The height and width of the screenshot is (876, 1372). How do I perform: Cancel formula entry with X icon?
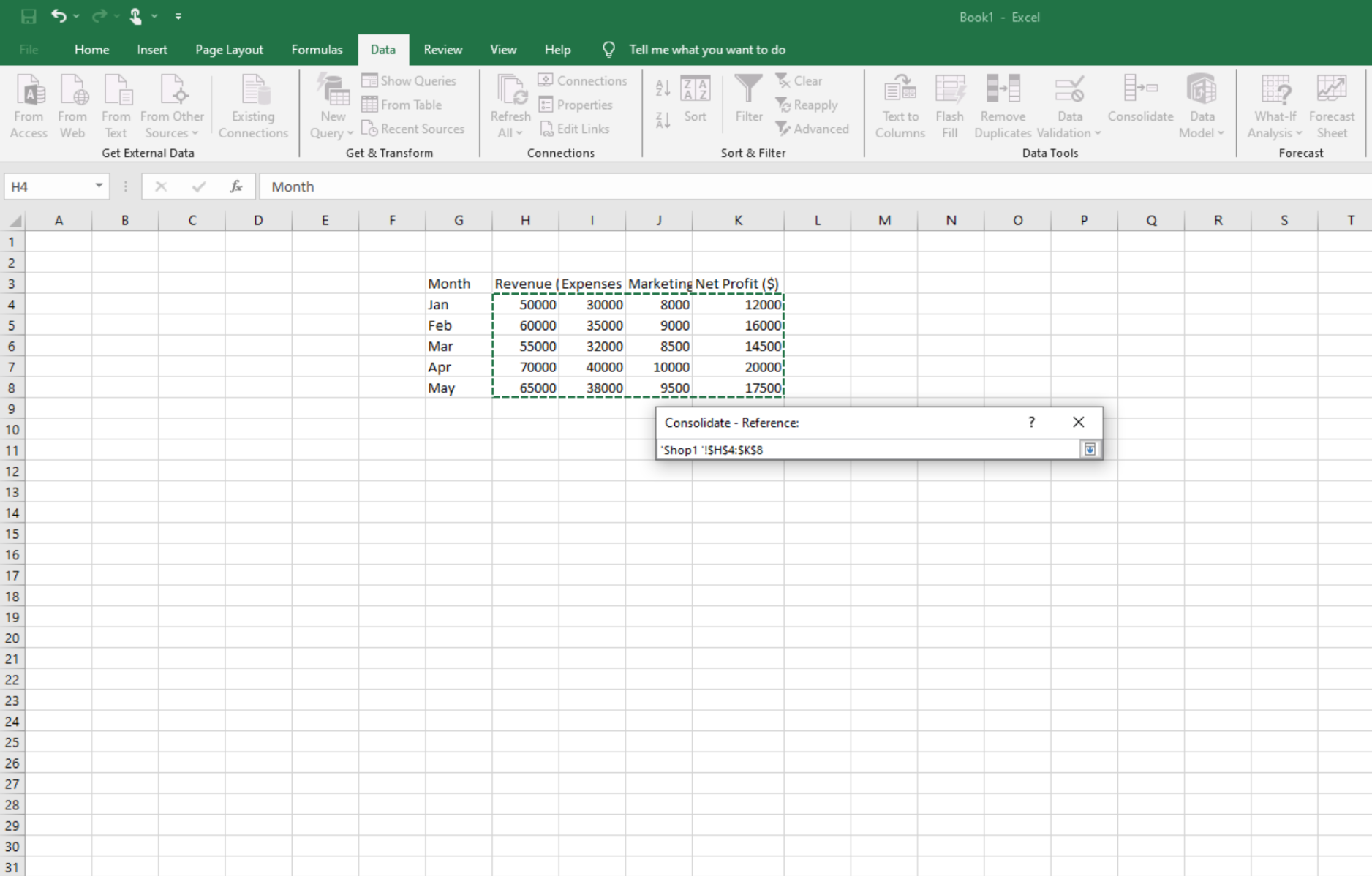161,186
